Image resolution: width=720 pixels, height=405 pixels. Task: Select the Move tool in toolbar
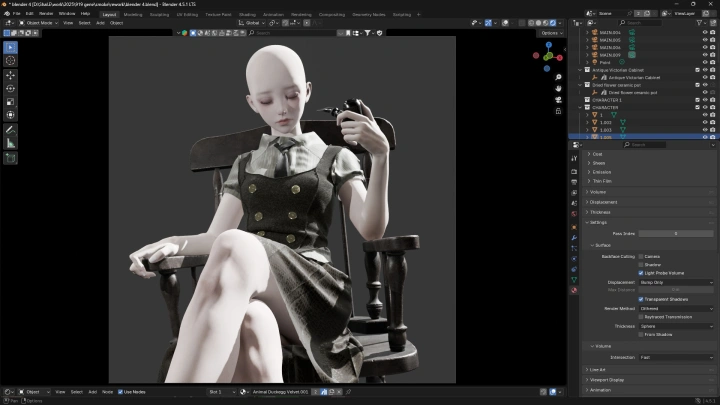10,74
